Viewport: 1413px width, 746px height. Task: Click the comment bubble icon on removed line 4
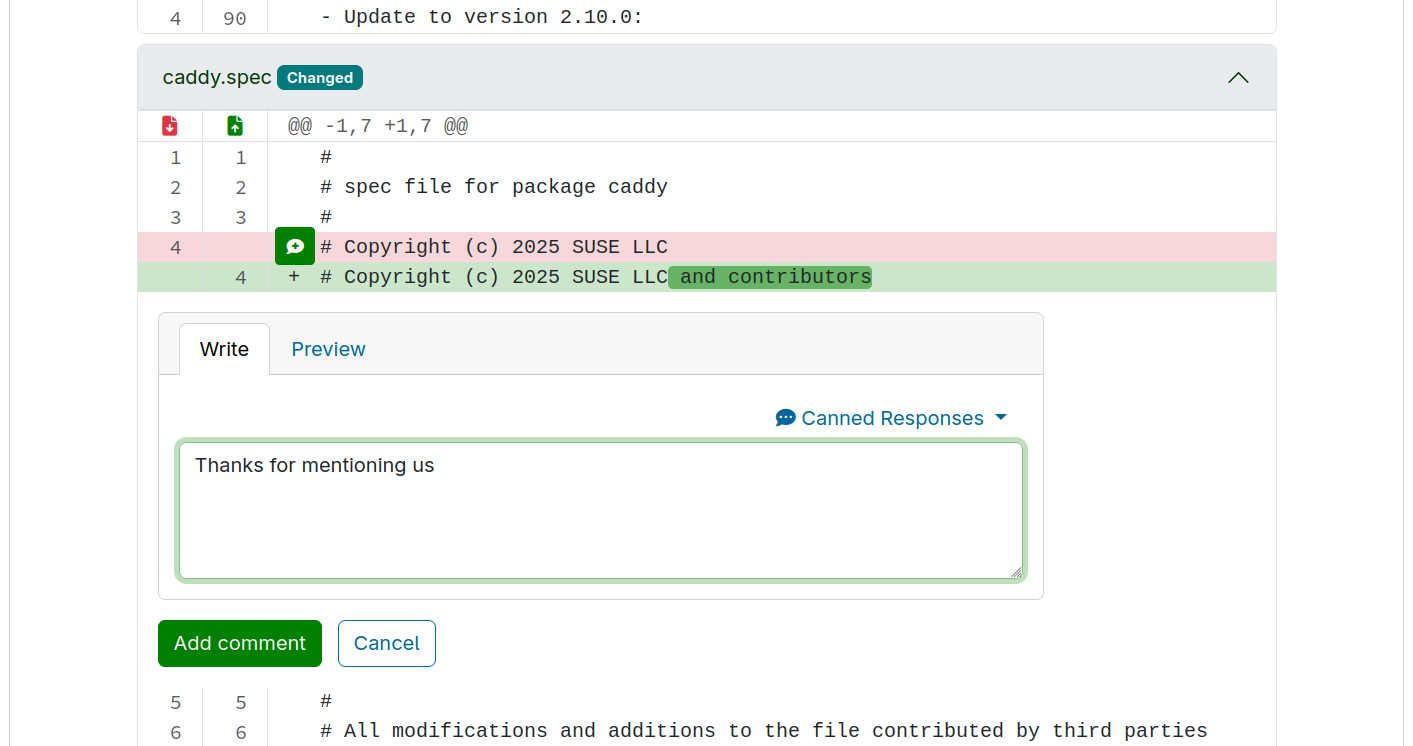(x=295, y=247)
